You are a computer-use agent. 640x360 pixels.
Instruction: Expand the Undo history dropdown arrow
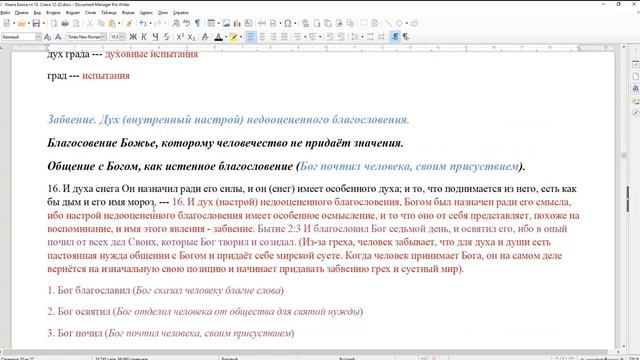(150, 23)
